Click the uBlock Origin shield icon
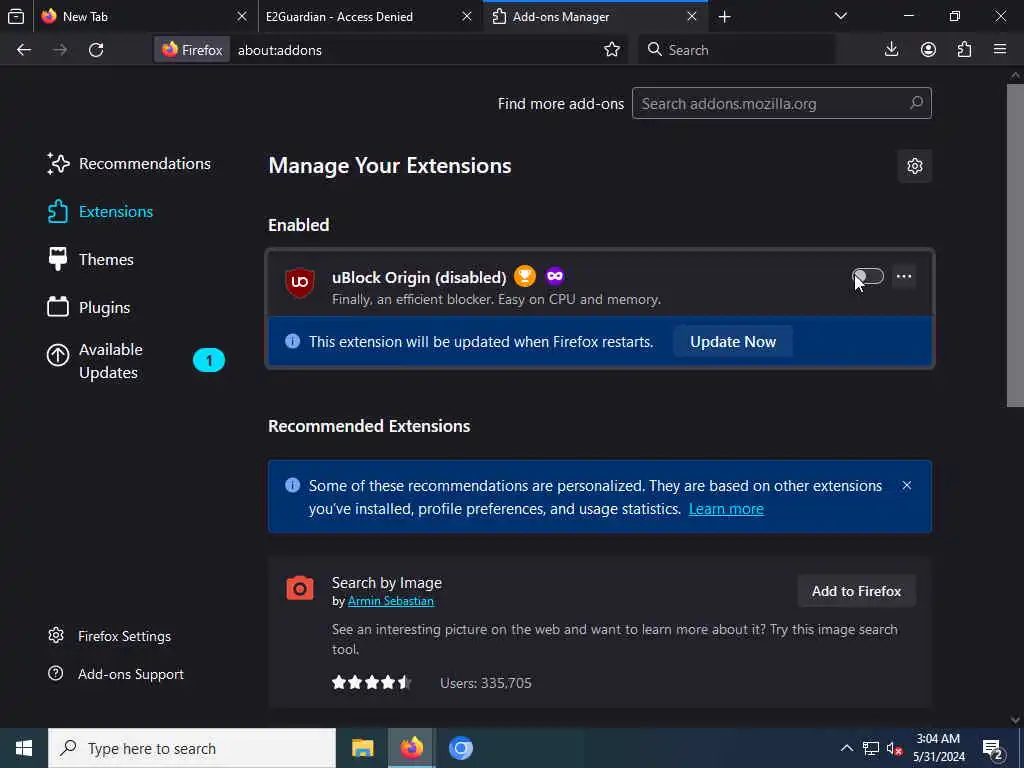The image size is (1024, 768). click(300, 282)
